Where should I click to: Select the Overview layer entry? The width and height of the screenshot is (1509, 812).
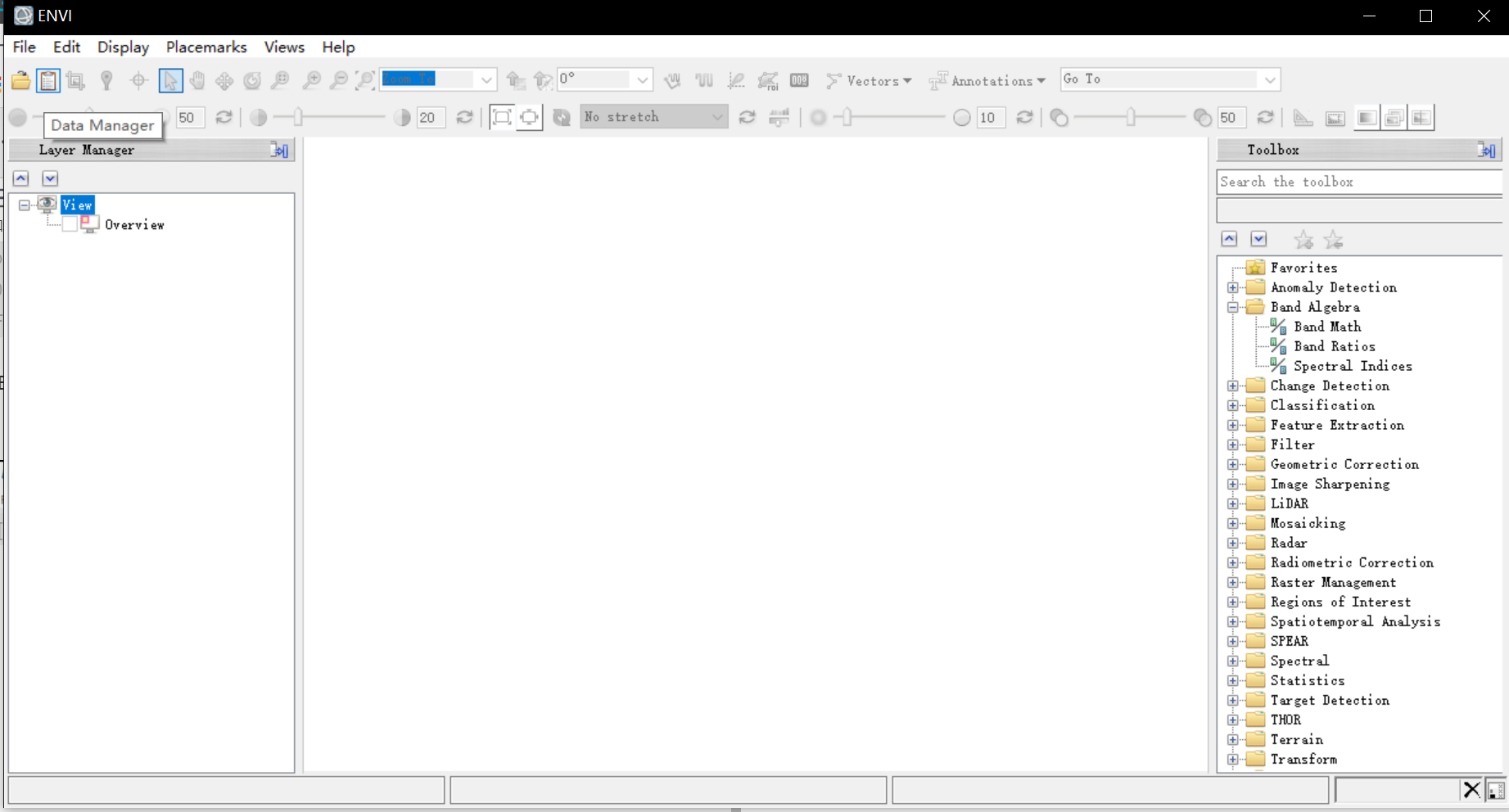tap(134, 224)
